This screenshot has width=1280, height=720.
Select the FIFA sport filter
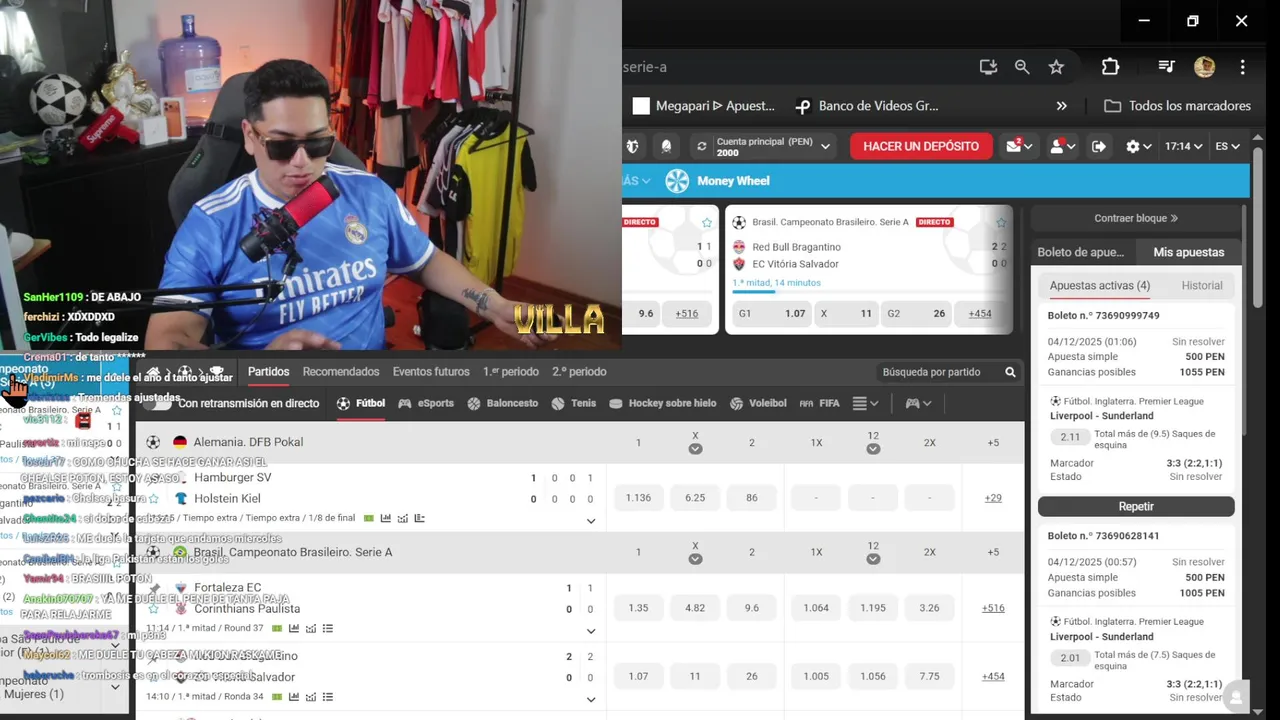819,404
